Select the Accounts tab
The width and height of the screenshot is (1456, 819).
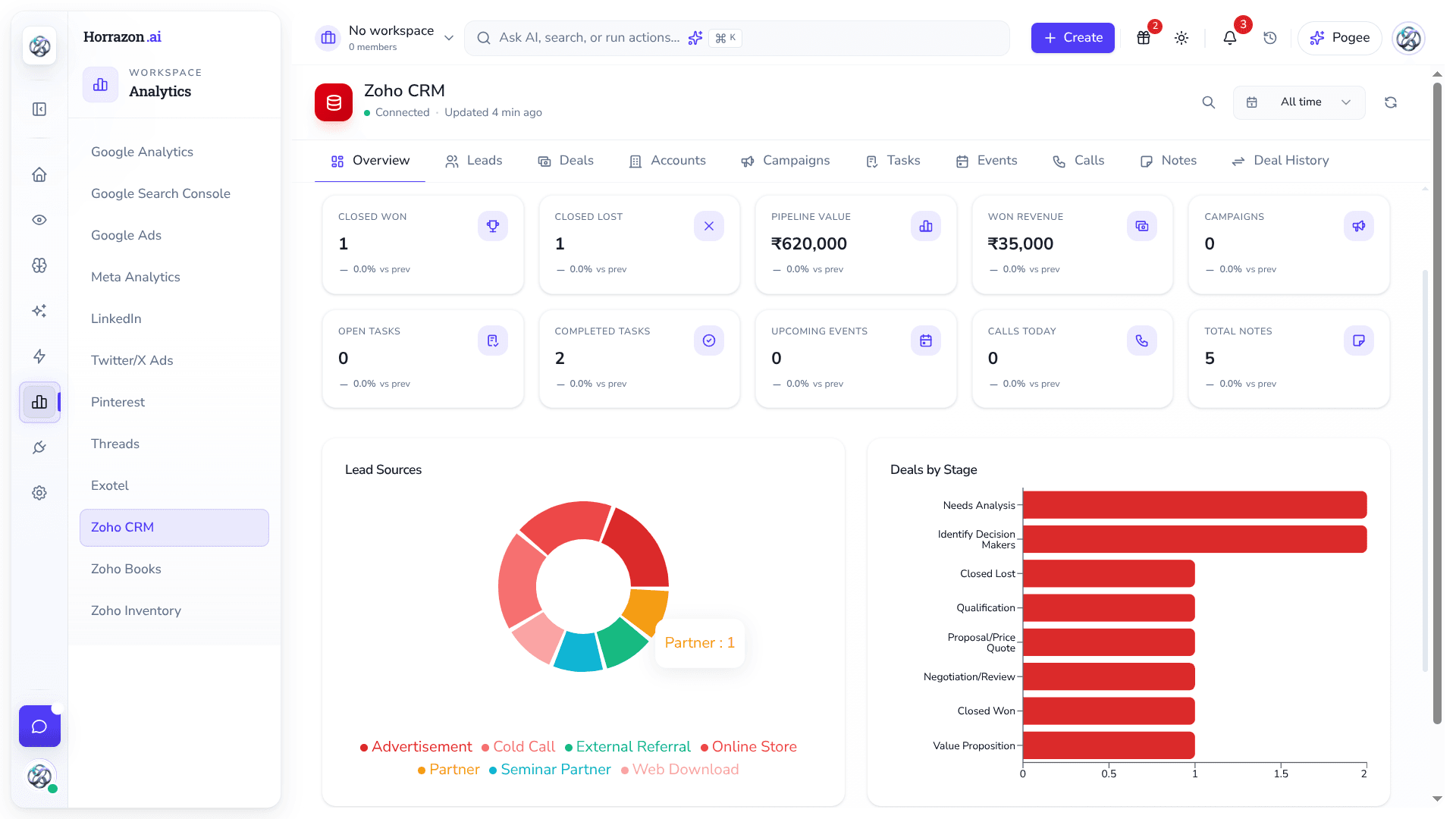667,161
